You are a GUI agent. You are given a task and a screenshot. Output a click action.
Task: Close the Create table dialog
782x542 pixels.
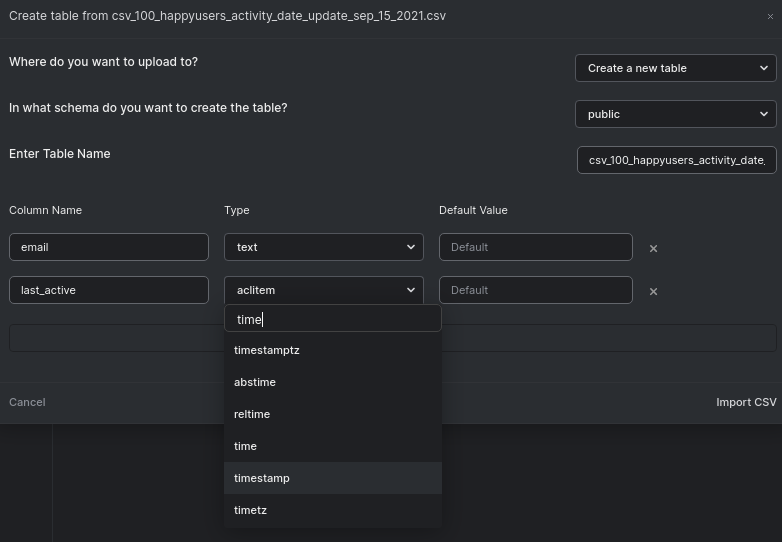click(x=770, y=17)
